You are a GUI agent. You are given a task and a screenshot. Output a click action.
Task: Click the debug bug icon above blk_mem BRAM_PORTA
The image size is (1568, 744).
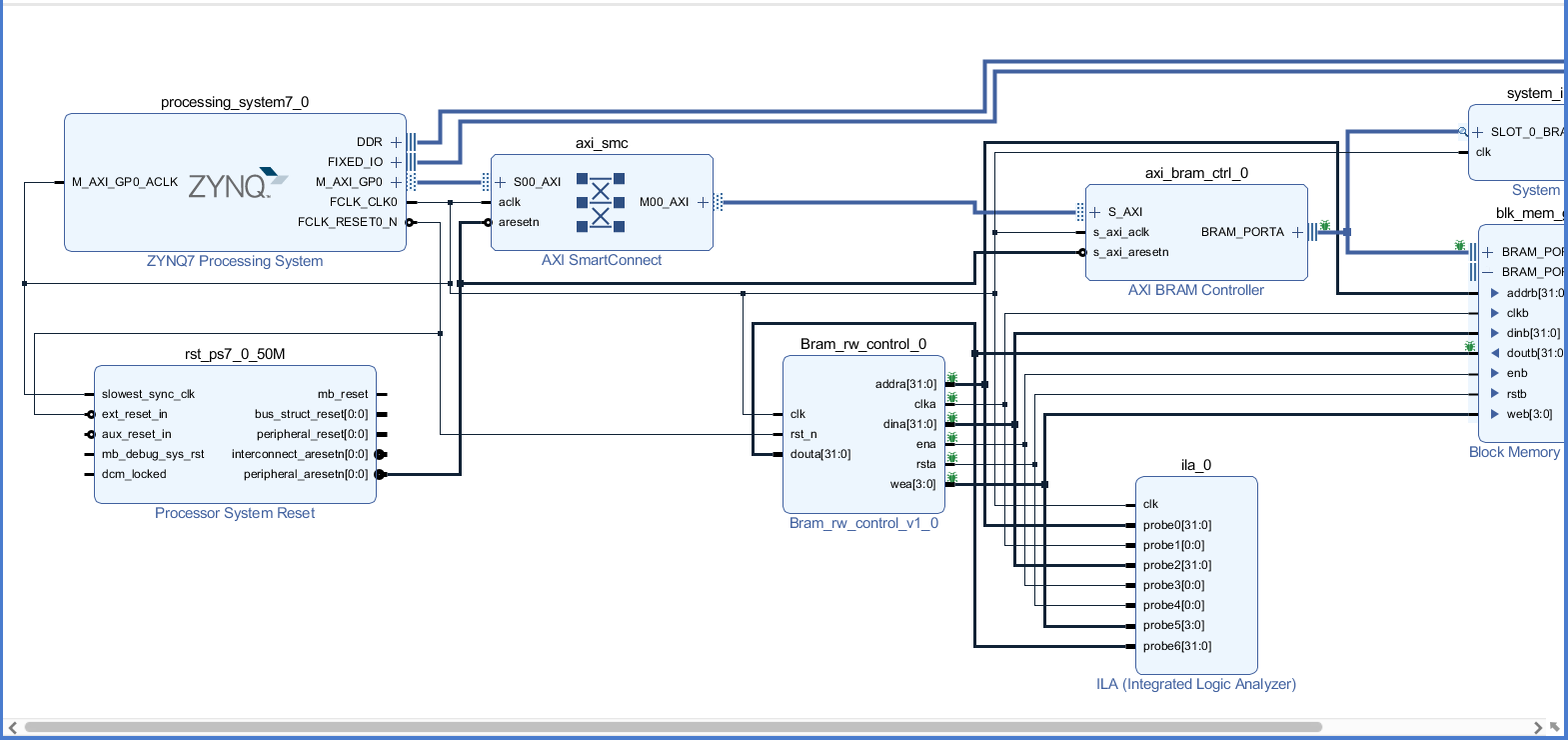point(1460,245)
